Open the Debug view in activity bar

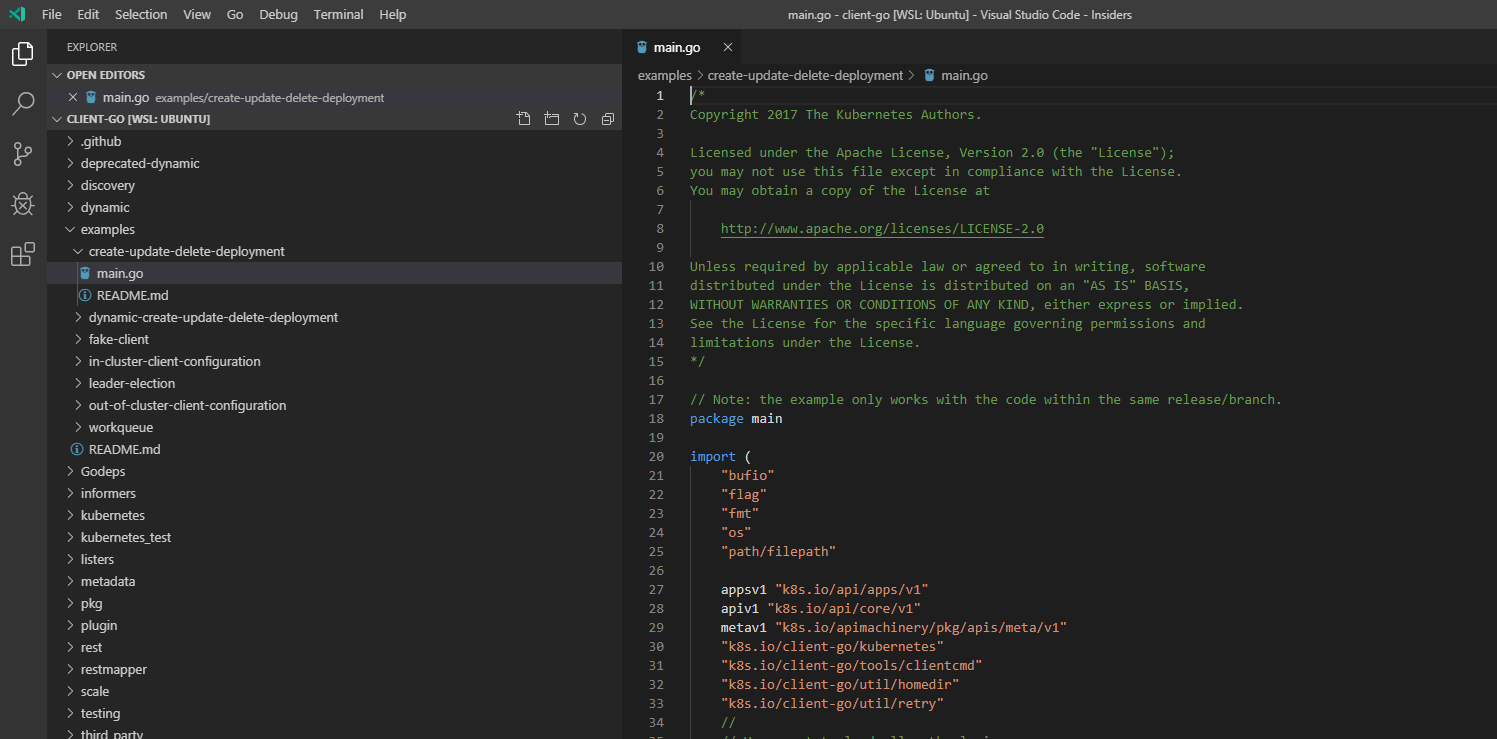[x=23, y=204]
